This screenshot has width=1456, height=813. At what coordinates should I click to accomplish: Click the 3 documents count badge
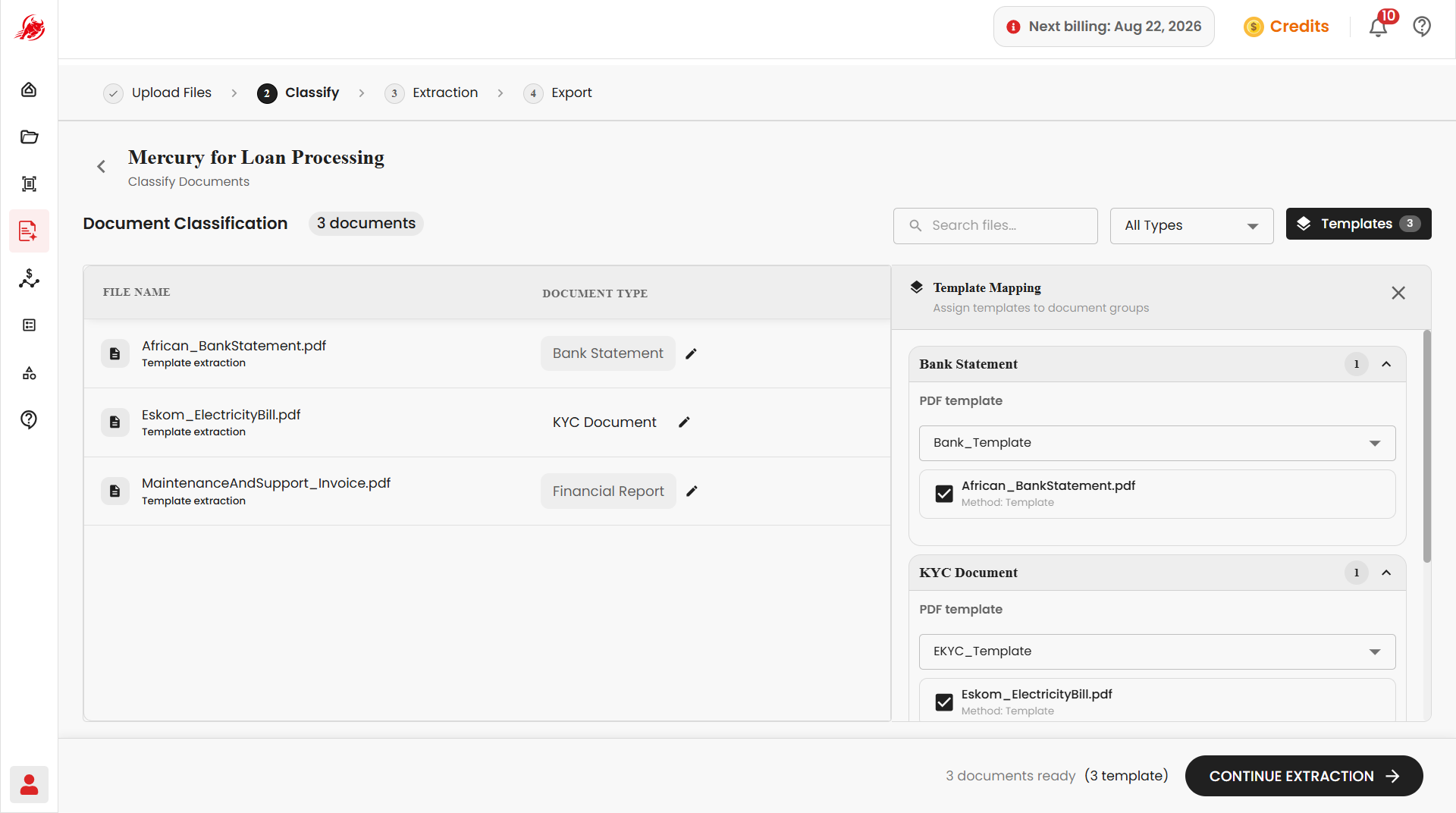pyautogui.click(x=366, y=224)
